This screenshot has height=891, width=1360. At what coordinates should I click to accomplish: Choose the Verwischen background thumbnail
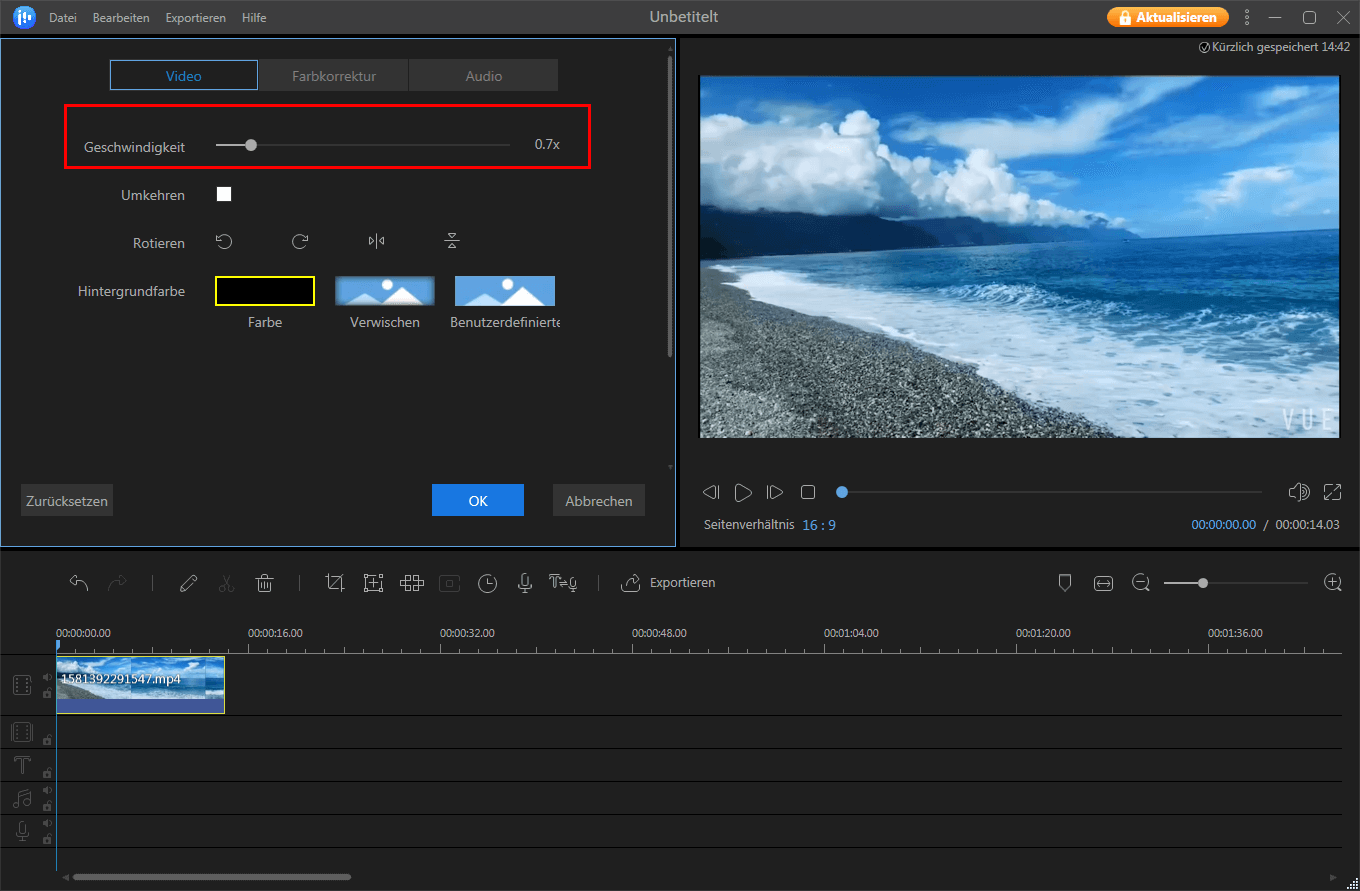tap(384, 290)
